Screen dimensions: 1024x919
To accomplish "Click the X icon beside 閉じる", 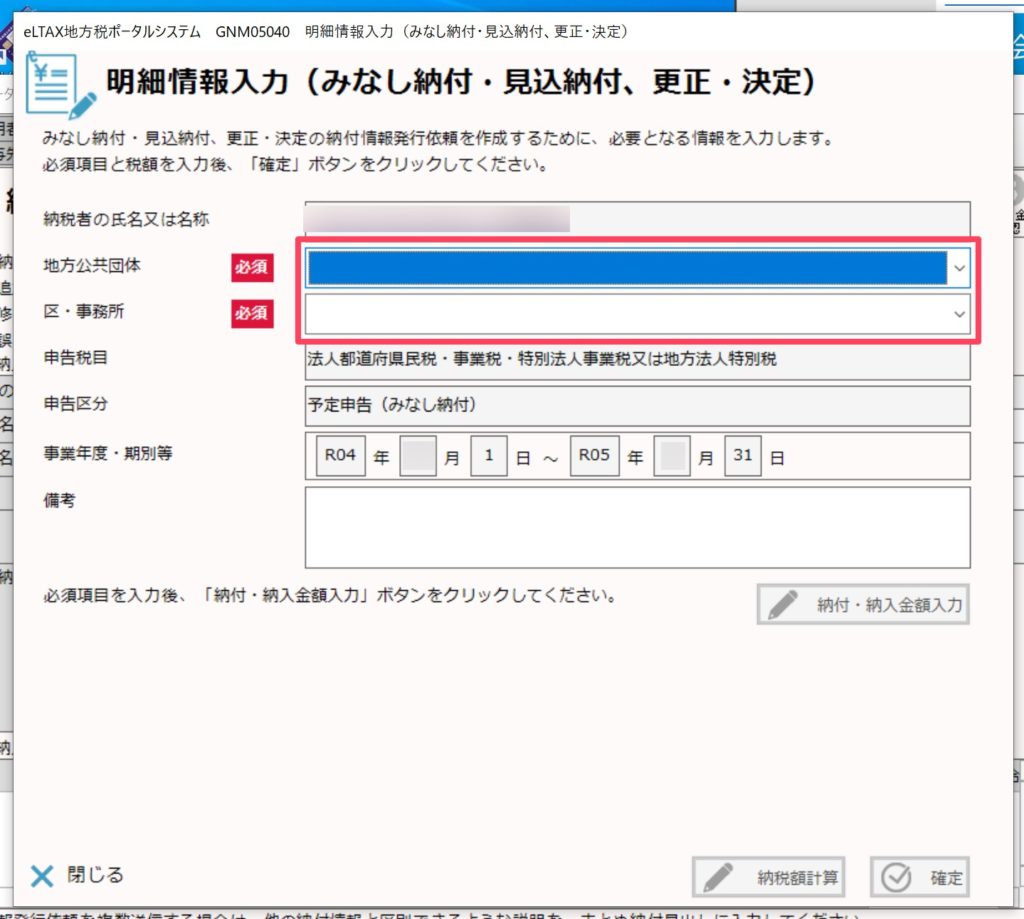I will click(x=42, y=876).
